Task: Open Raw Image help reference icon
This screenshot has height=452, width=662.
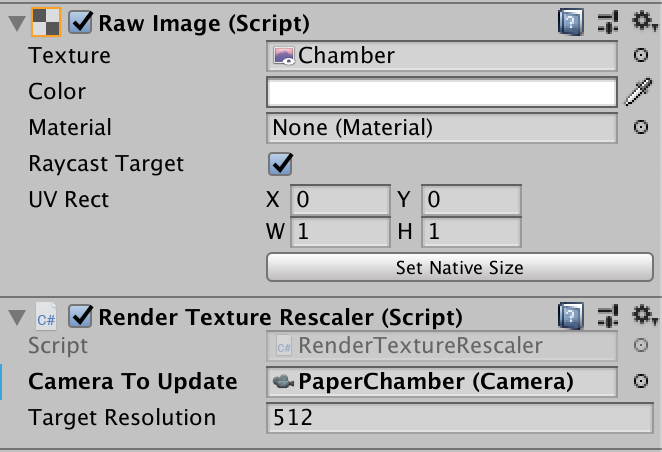Action: (x=570, y=21)
